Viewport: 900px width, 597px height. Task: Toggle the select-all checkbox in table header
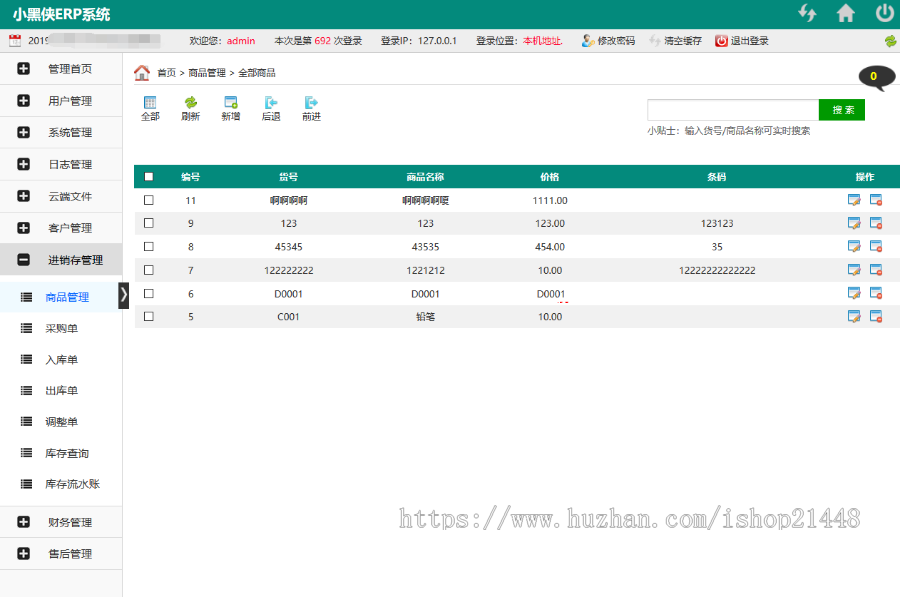(x=149, y=176)
